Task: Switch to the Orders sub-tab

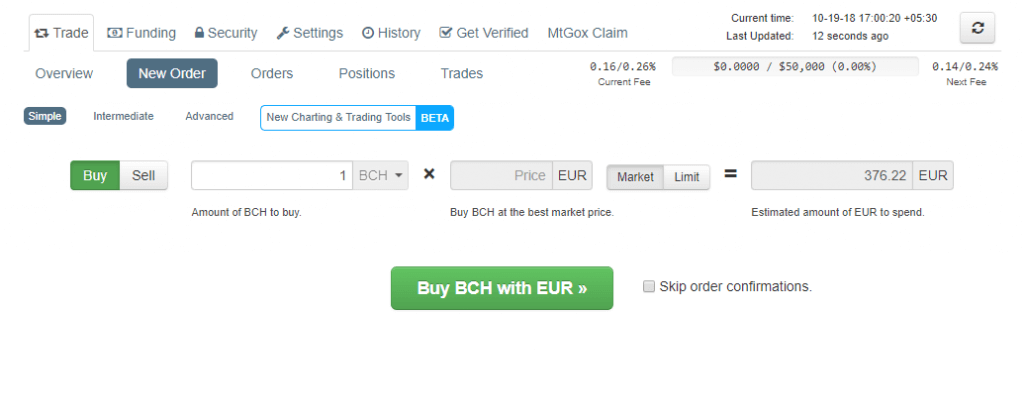Action: pyautogui.click(x=272, y=73)
